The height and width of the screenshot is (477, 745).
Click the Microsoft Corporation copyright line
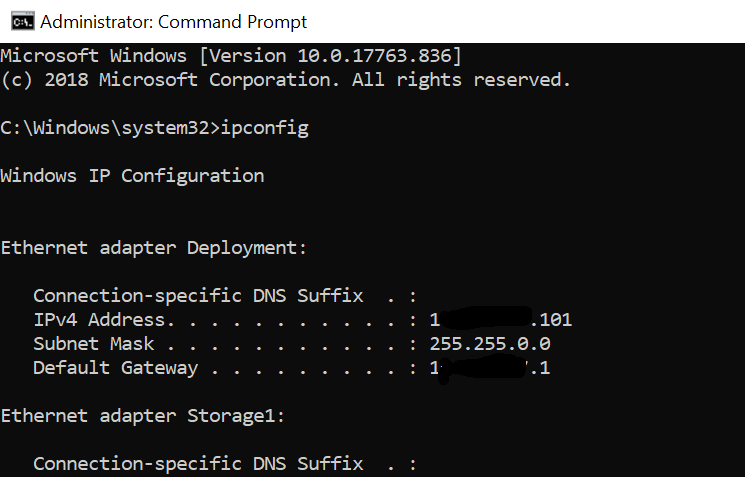[285, 79]
